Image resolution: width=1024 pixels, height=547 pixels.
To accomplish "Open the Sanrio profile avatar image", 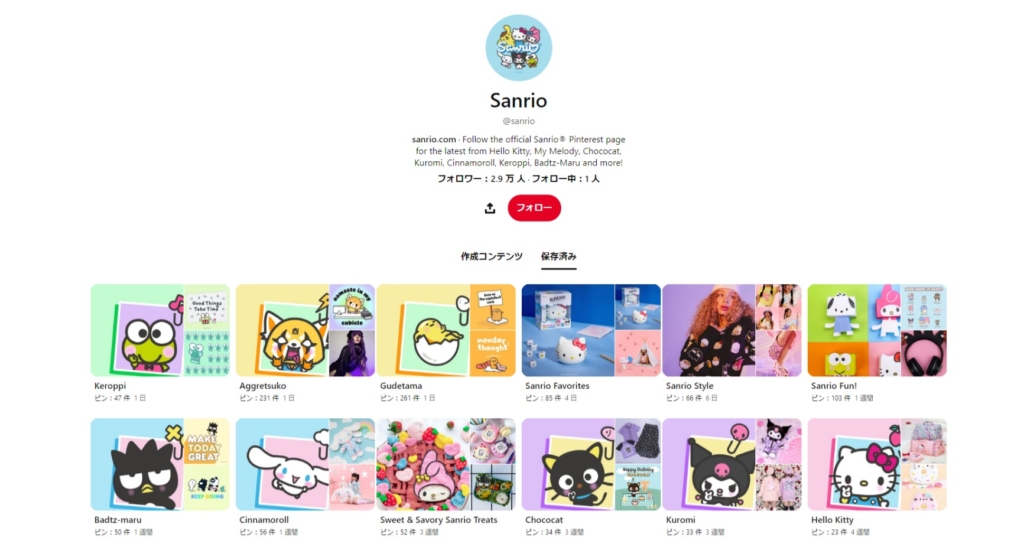I will pyautogui.click(x=519, y=48).
